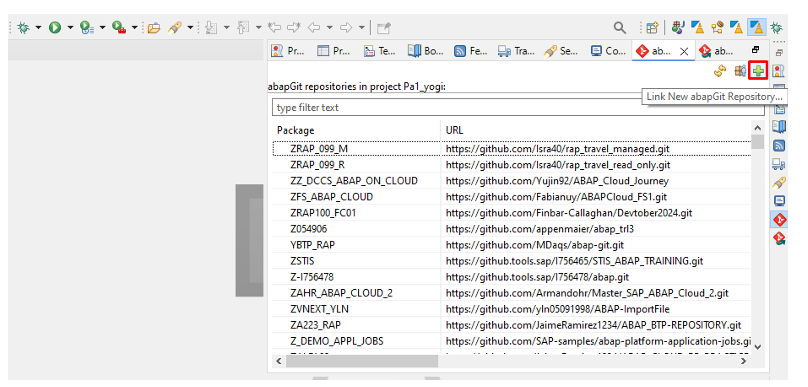Open the second ab... abapGit Staging tab

coord(716,51)
